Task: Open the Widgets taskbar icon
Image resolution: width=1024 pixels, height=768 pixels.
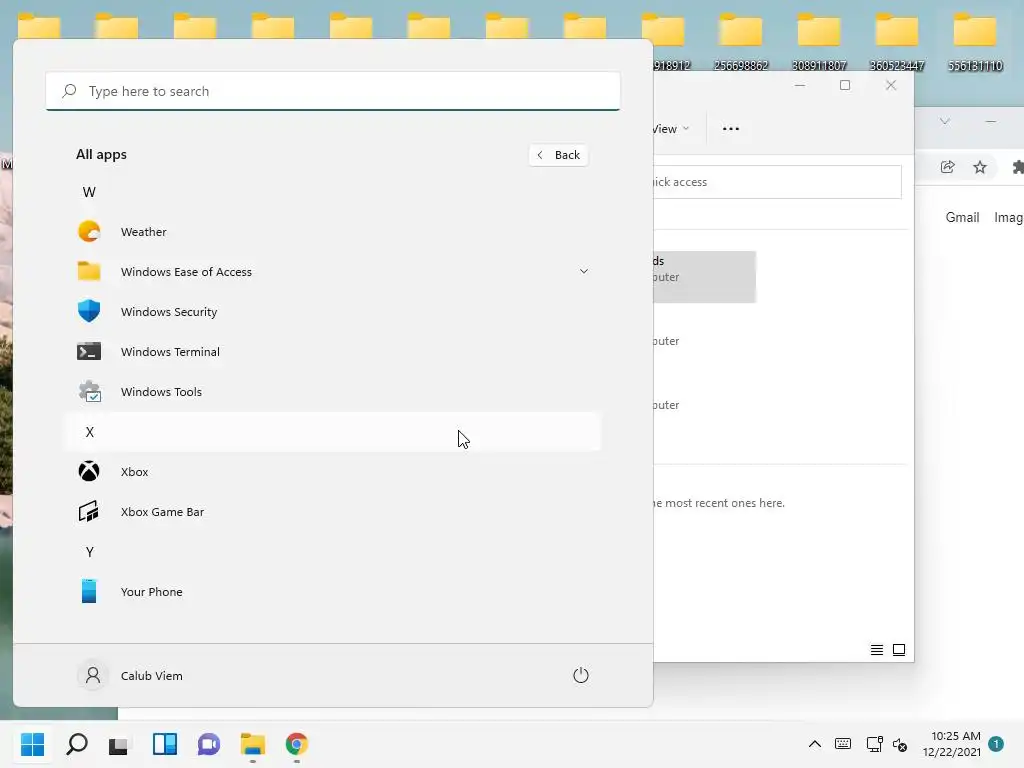Action: 165,744
